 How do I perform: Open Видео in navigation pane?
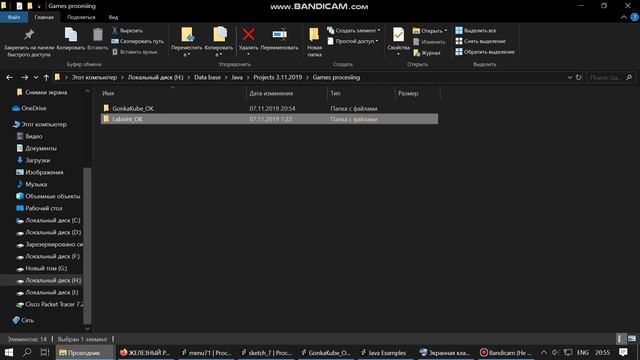coord(29,136)
